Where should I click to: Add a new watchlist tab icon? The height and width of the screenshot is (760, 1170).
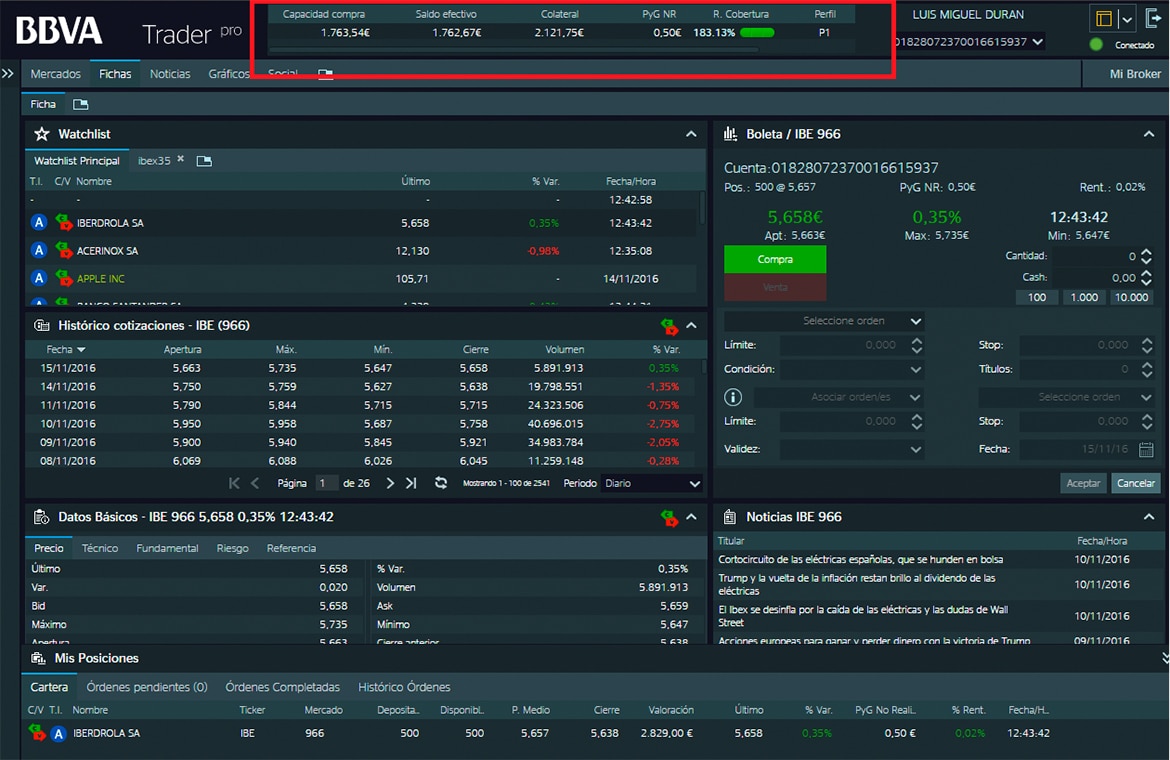pyautogui.click(x=204, y=161)
